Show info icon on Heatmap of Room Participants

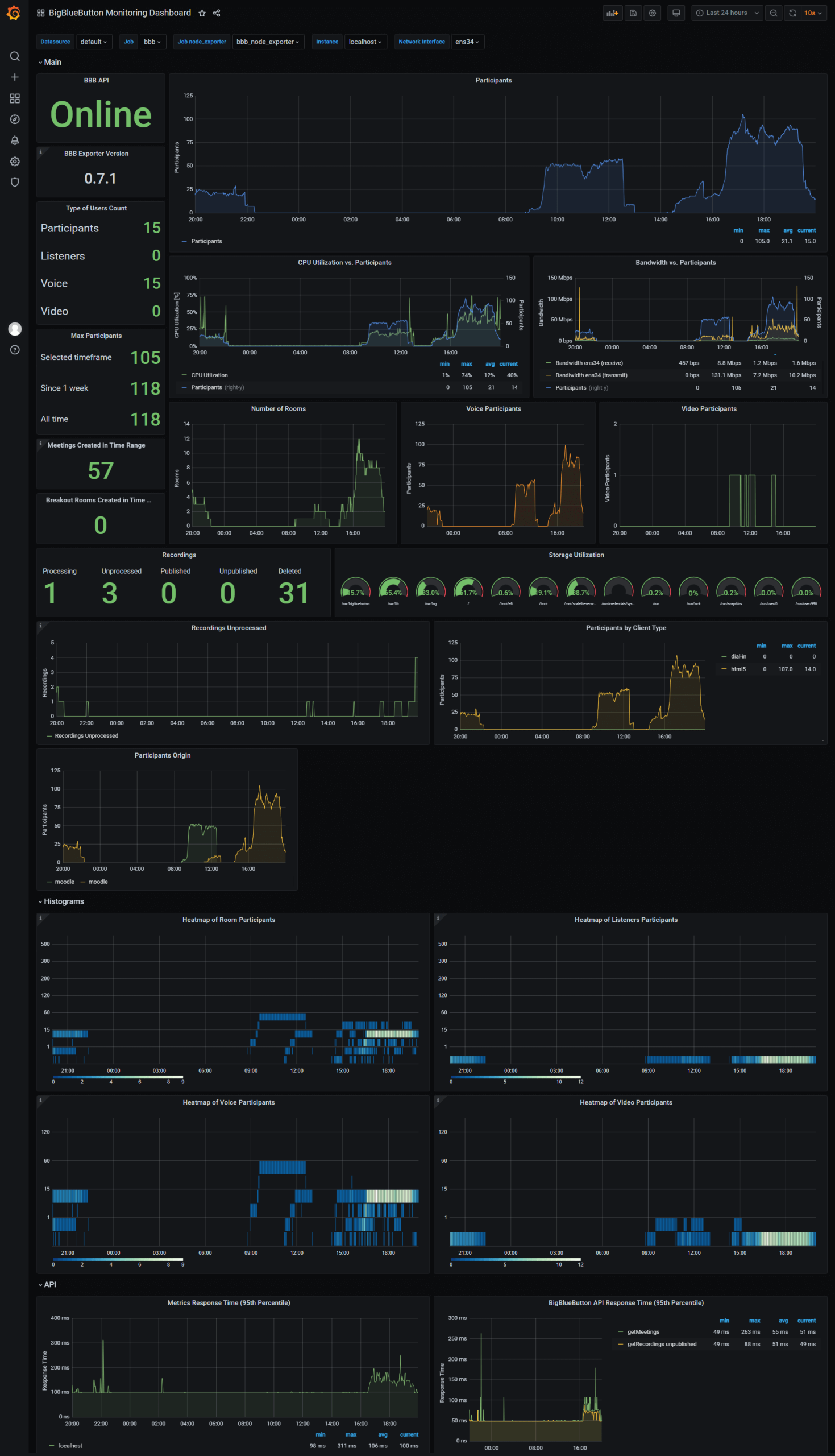tap(41, 918)
